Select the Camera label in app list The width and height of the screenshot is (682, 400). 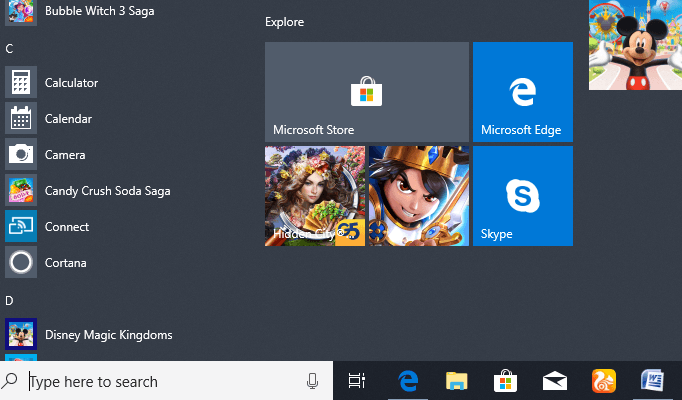pyautogui.click(x=65, y=155)
